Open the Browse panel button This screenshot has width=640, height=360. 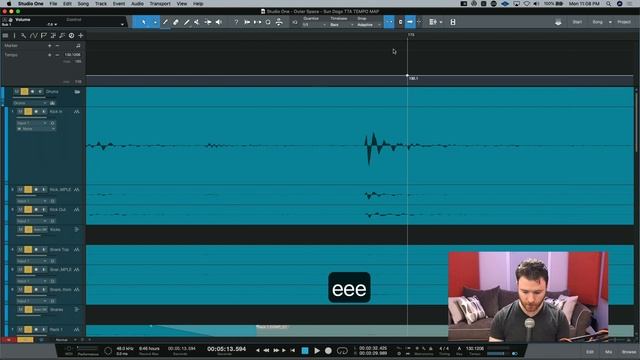(629, 352)
